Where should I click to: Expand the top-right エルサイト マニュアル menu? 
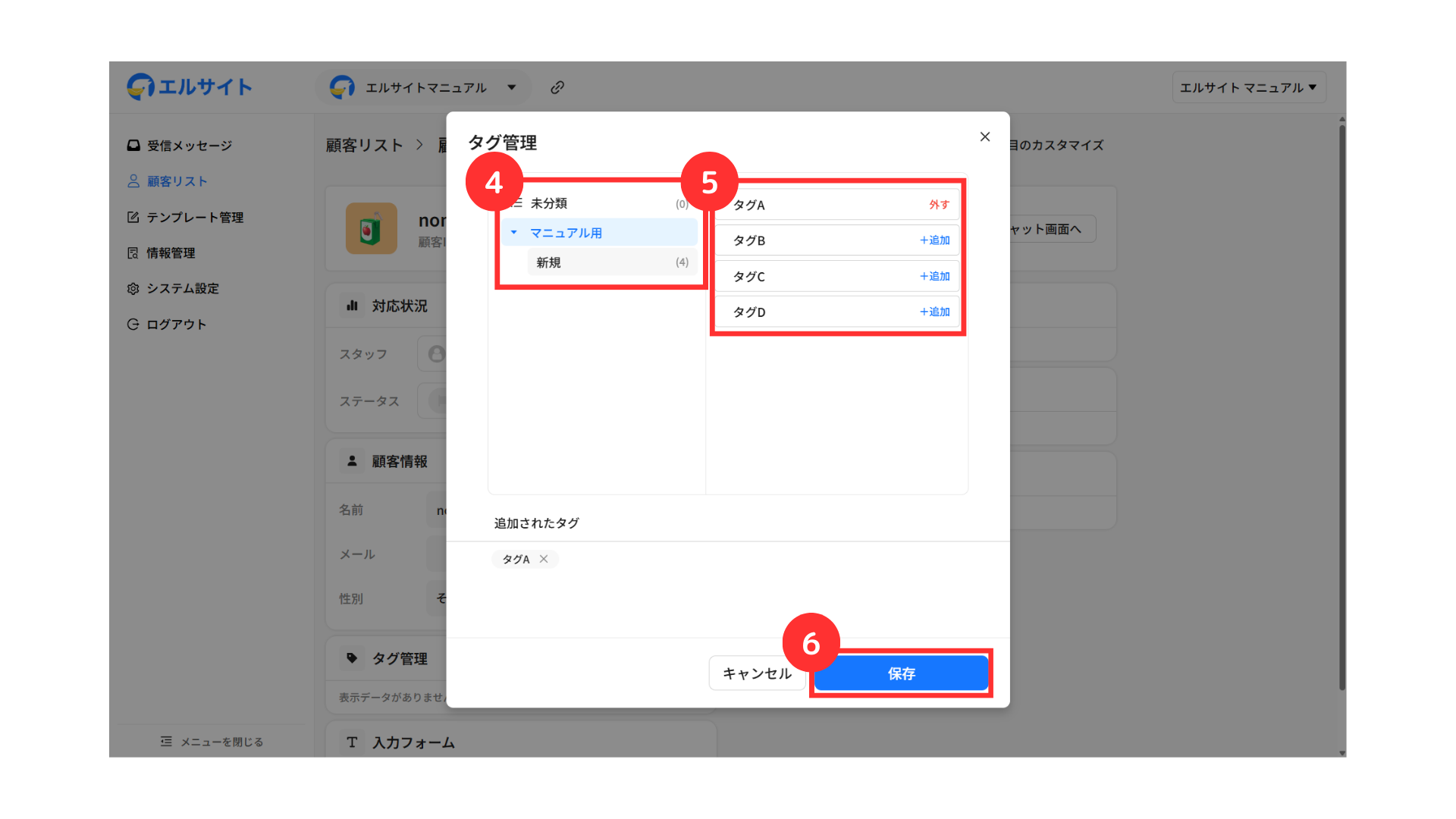click(1248, 88)
